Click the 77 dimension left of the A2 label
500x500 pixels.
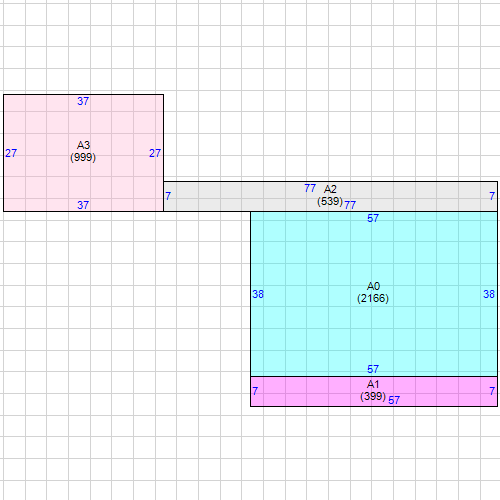point(310,188)
